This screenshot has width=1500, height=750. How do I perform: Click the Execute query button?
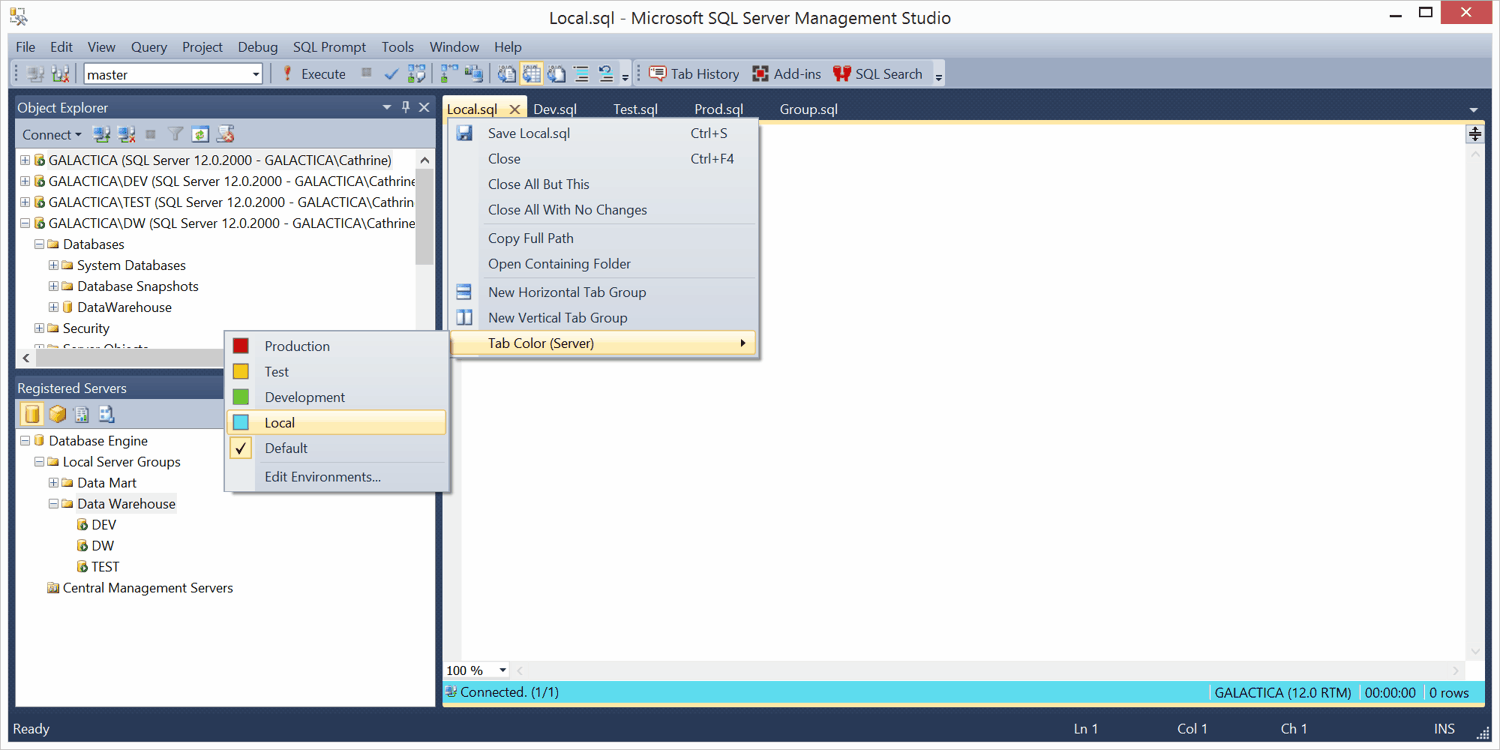pyautogui.click(x=314, y=74)
